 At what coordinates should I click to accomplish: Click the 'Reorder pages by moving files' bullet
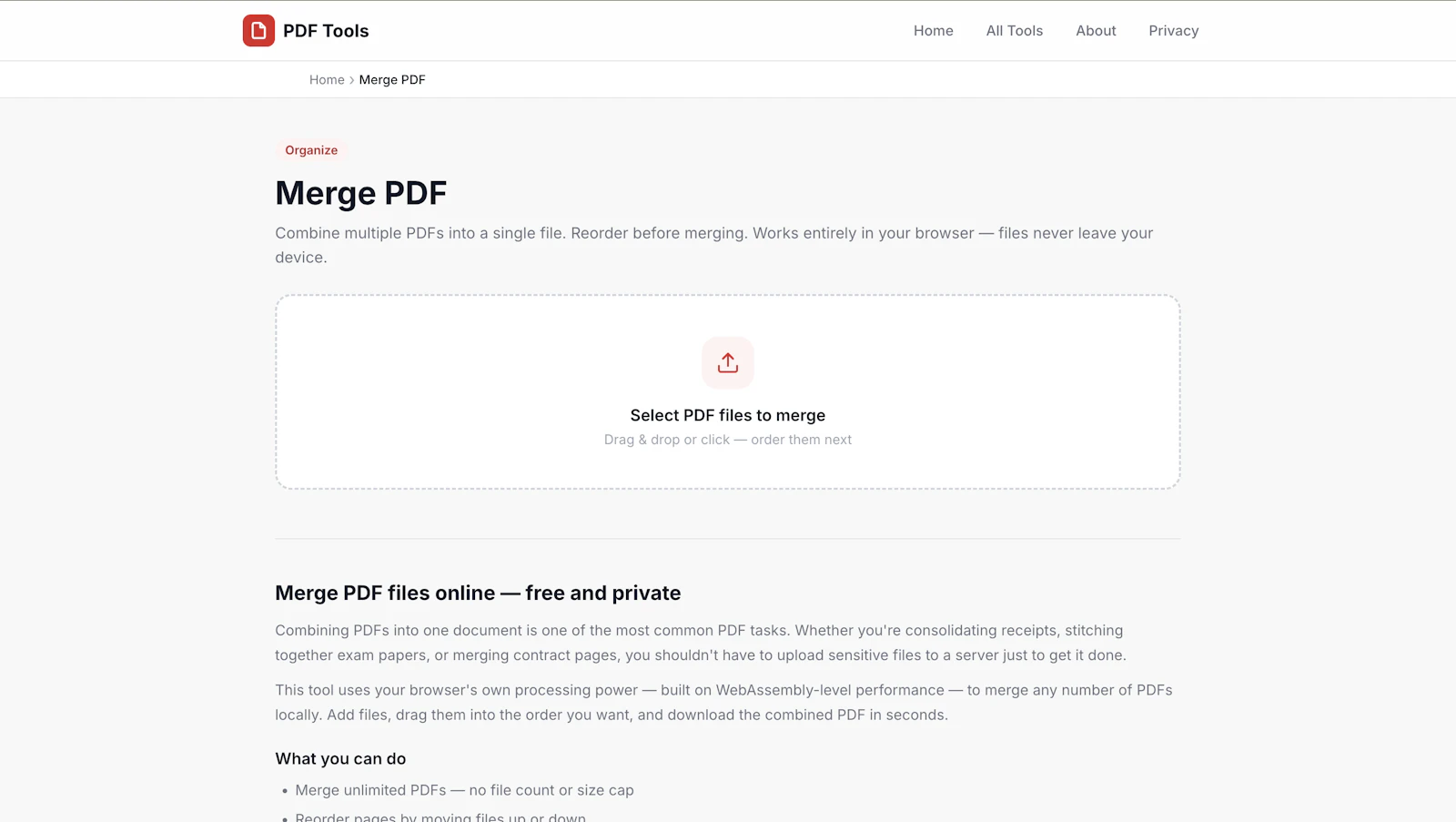click(x=440, y=817)
